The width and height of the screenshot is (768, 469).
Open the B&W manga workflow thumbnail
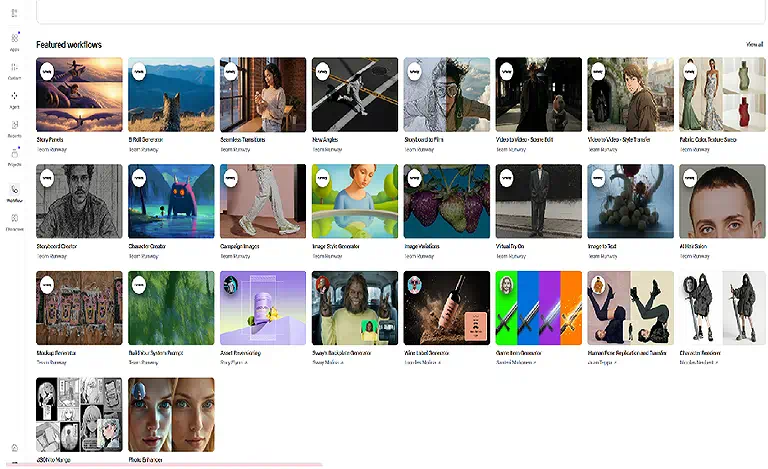[79, 415]
